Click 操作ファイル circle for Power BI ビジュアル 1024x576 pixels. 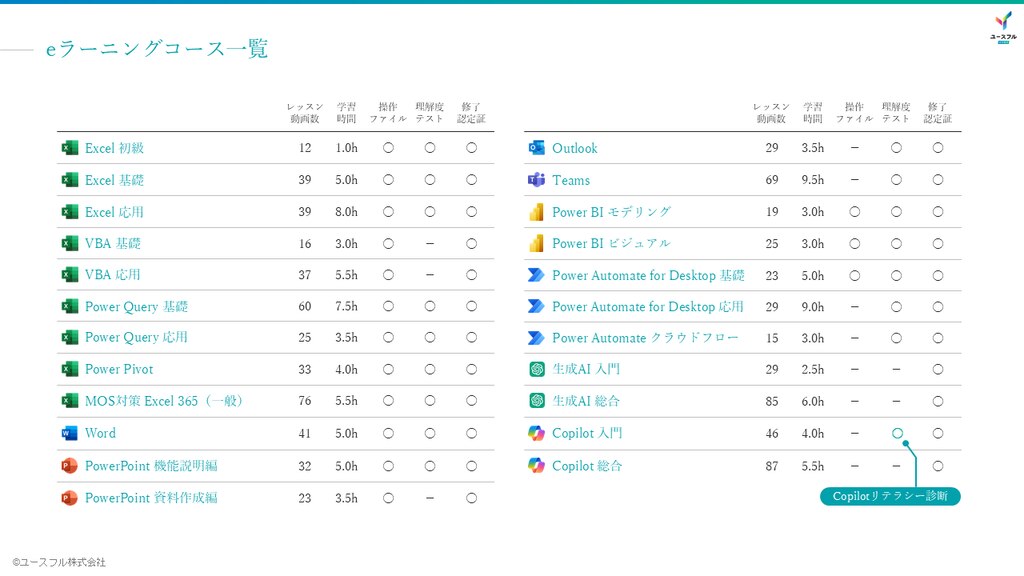[854, 244]
